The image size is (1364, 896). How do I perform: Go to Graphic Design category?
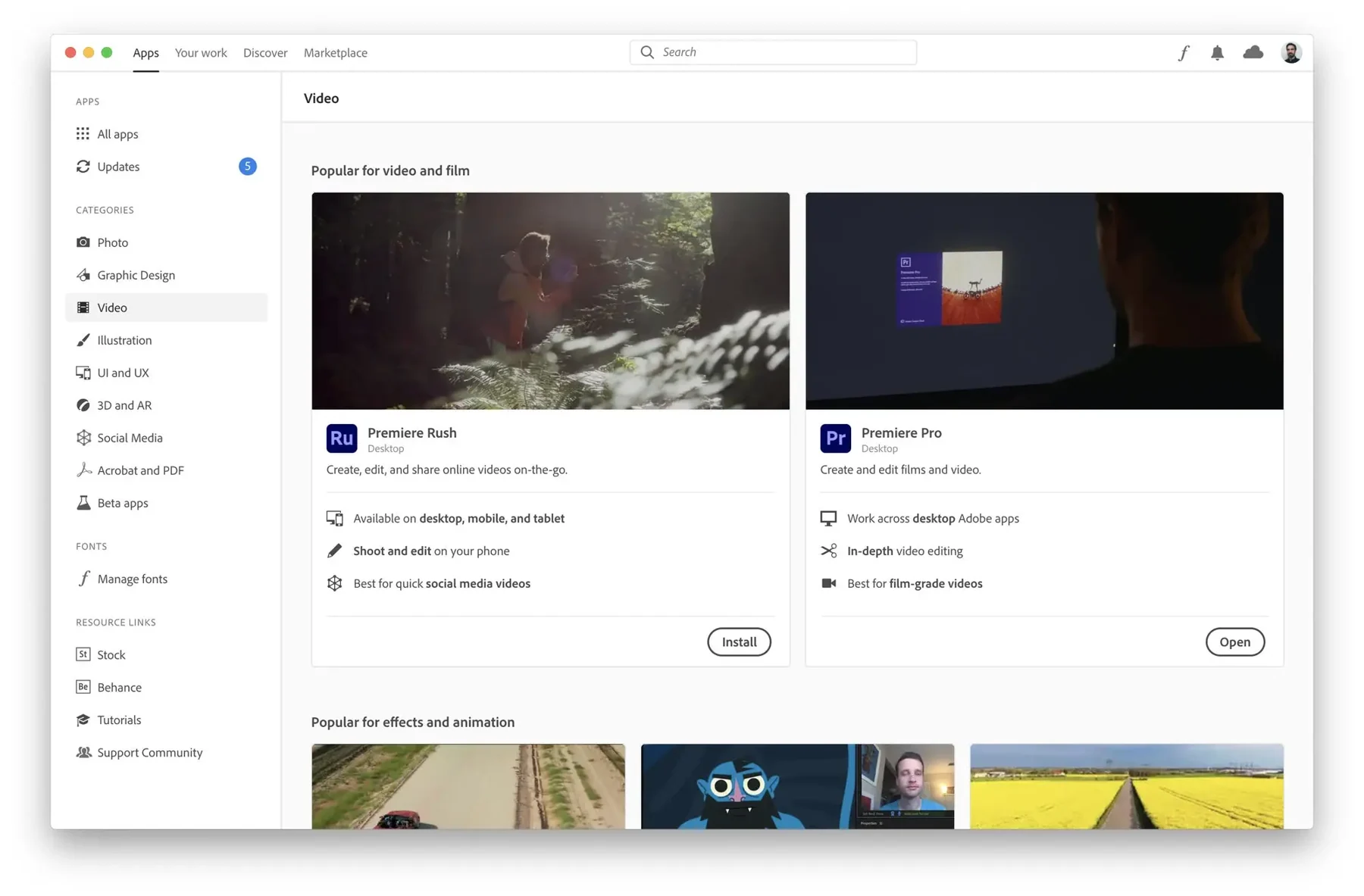(x=167, y=275)
